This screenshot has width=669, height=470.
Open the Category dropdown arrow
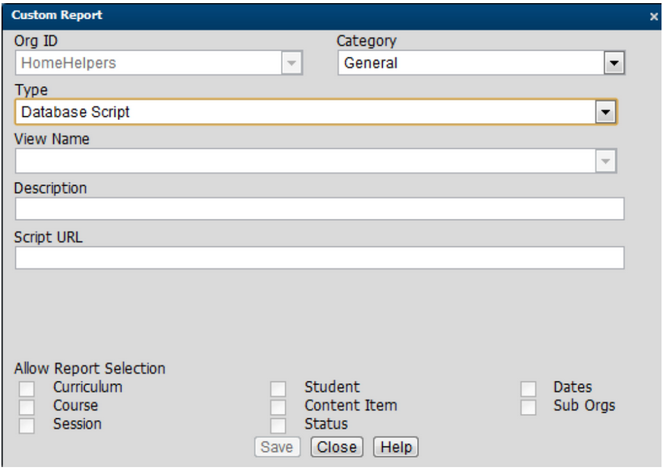pyautogui.click(x=614, y=64)
